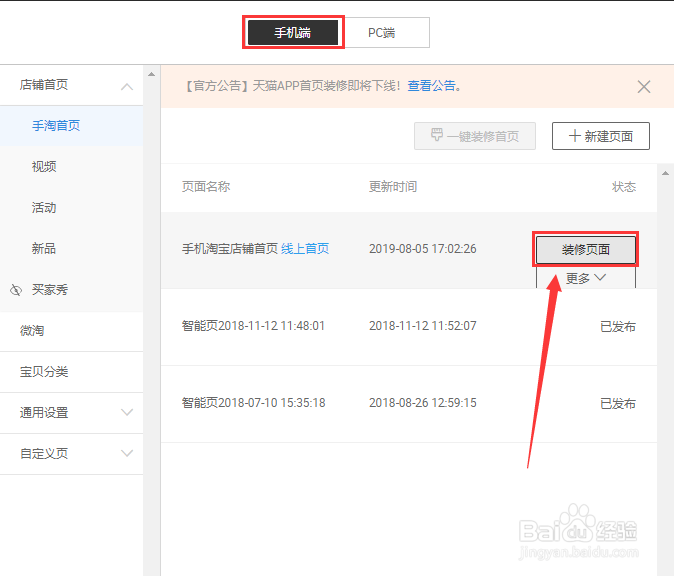Open the 买家秀 sidebar item
This screenshot has width=677, height=576.
point(50,290)
